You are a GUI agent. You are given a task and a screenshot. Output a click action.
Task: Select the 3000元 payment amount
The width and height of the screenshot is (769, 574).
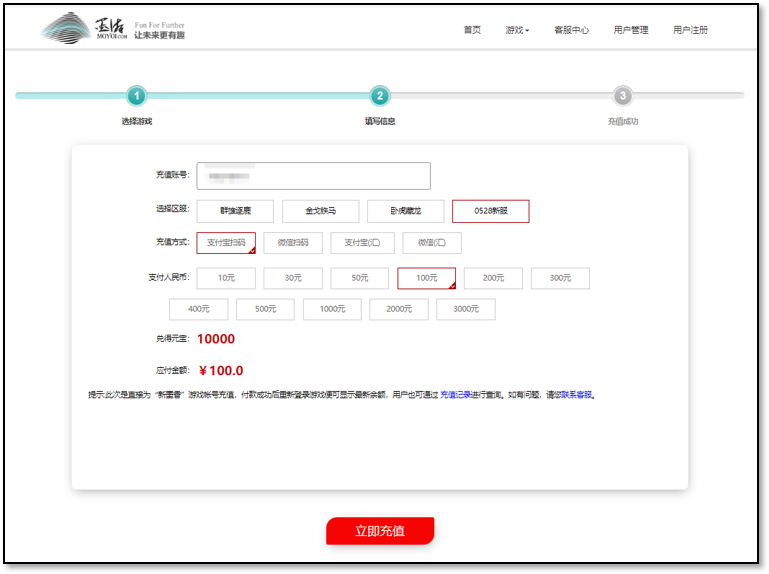pos(466,309)
